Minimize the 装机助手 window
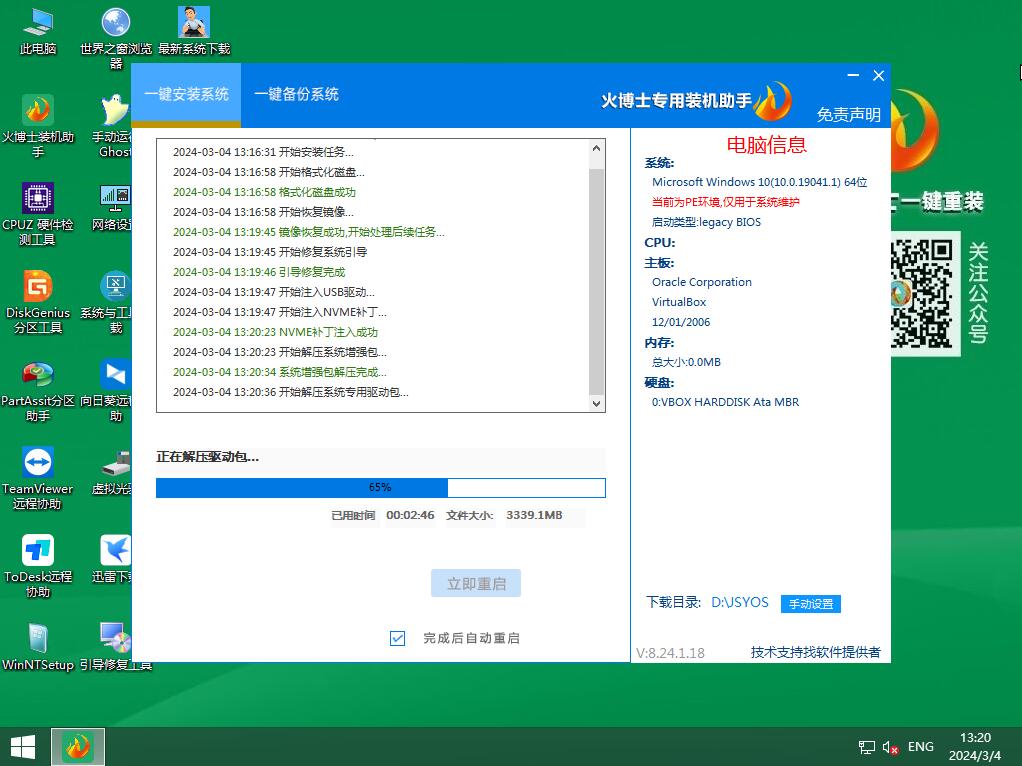The height and width of the screenshot is (766, 1022). (853, 76)
